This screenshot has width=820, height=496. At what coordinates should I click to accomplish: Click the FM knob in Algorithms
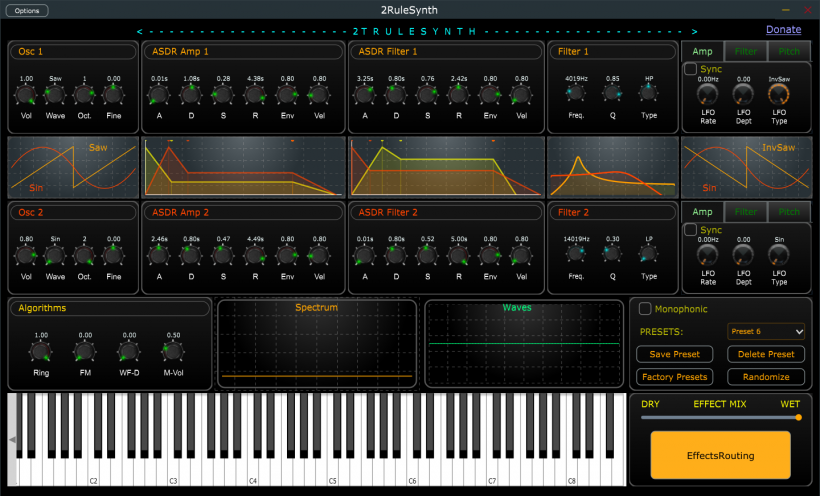tap(85, 352)
